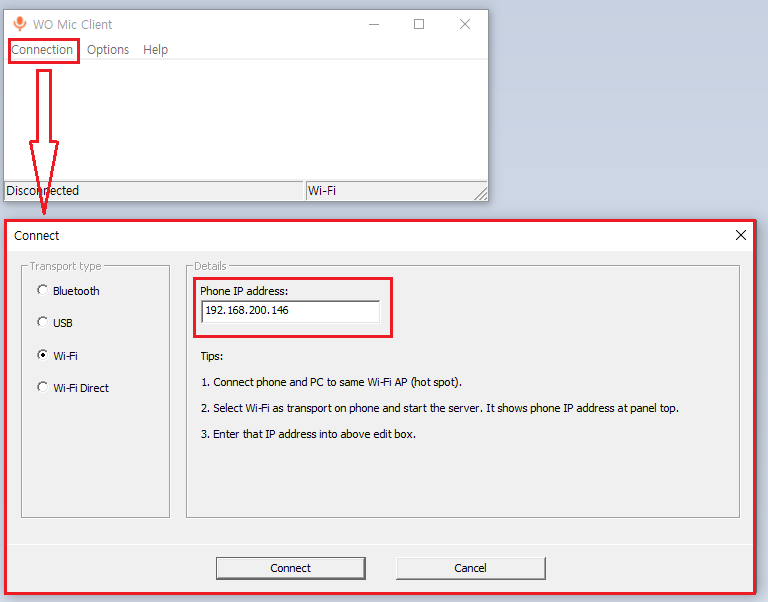768x602 pixels.
Task: Click tip about starting the server
Action: pyautogui.click(x=440, y=408)
